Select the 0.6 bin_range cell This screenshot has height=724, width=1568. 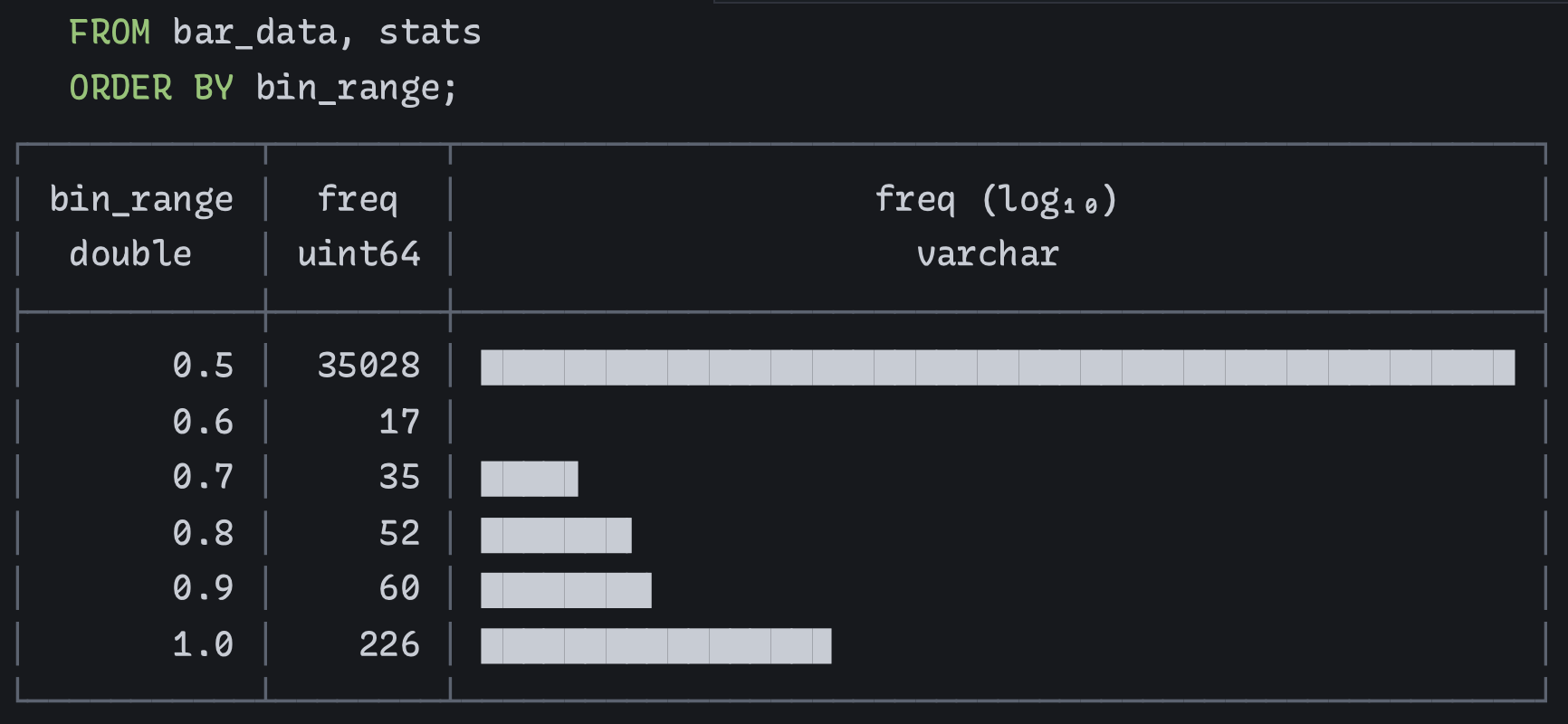(x=203, y=422)
